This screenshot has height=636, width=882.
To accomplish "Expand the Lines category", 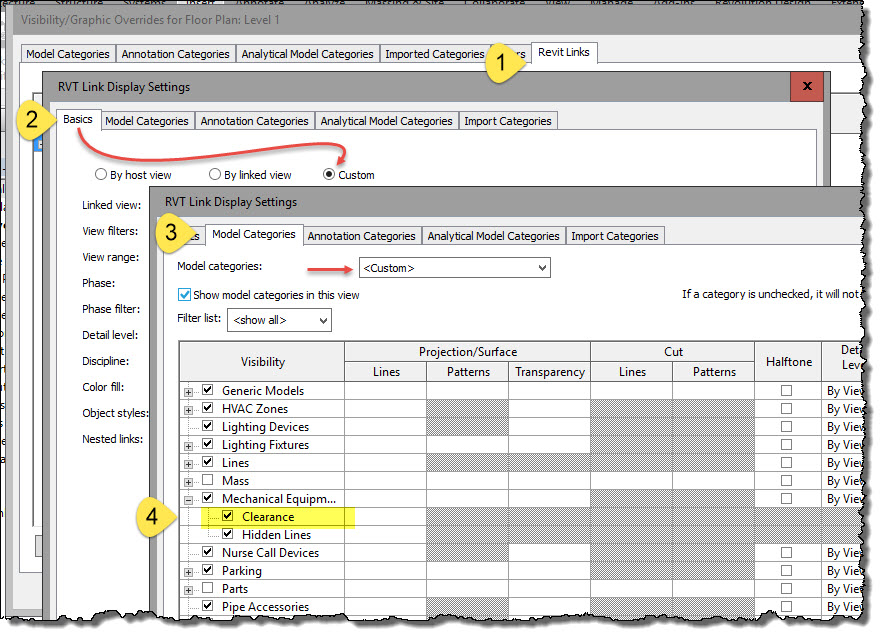I will [188, 464].
